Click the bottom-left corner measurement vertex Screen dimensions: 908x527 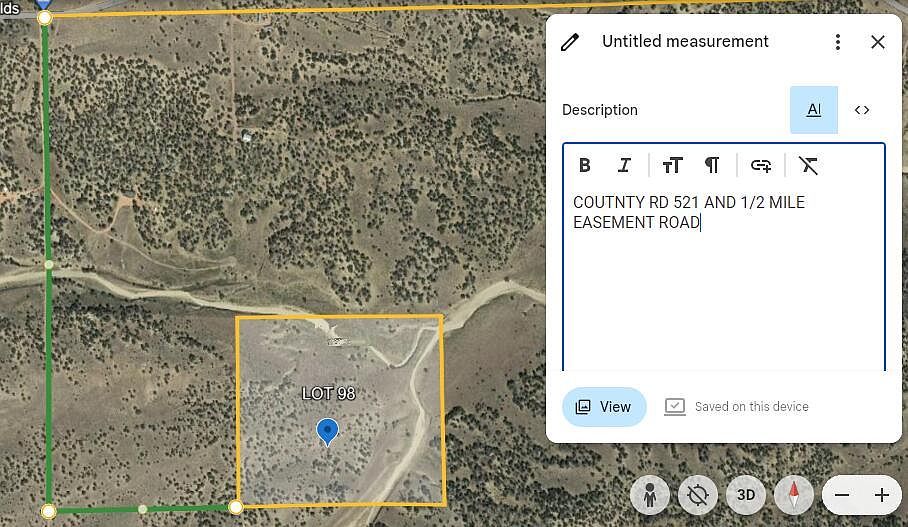click(x=49, y=511)
